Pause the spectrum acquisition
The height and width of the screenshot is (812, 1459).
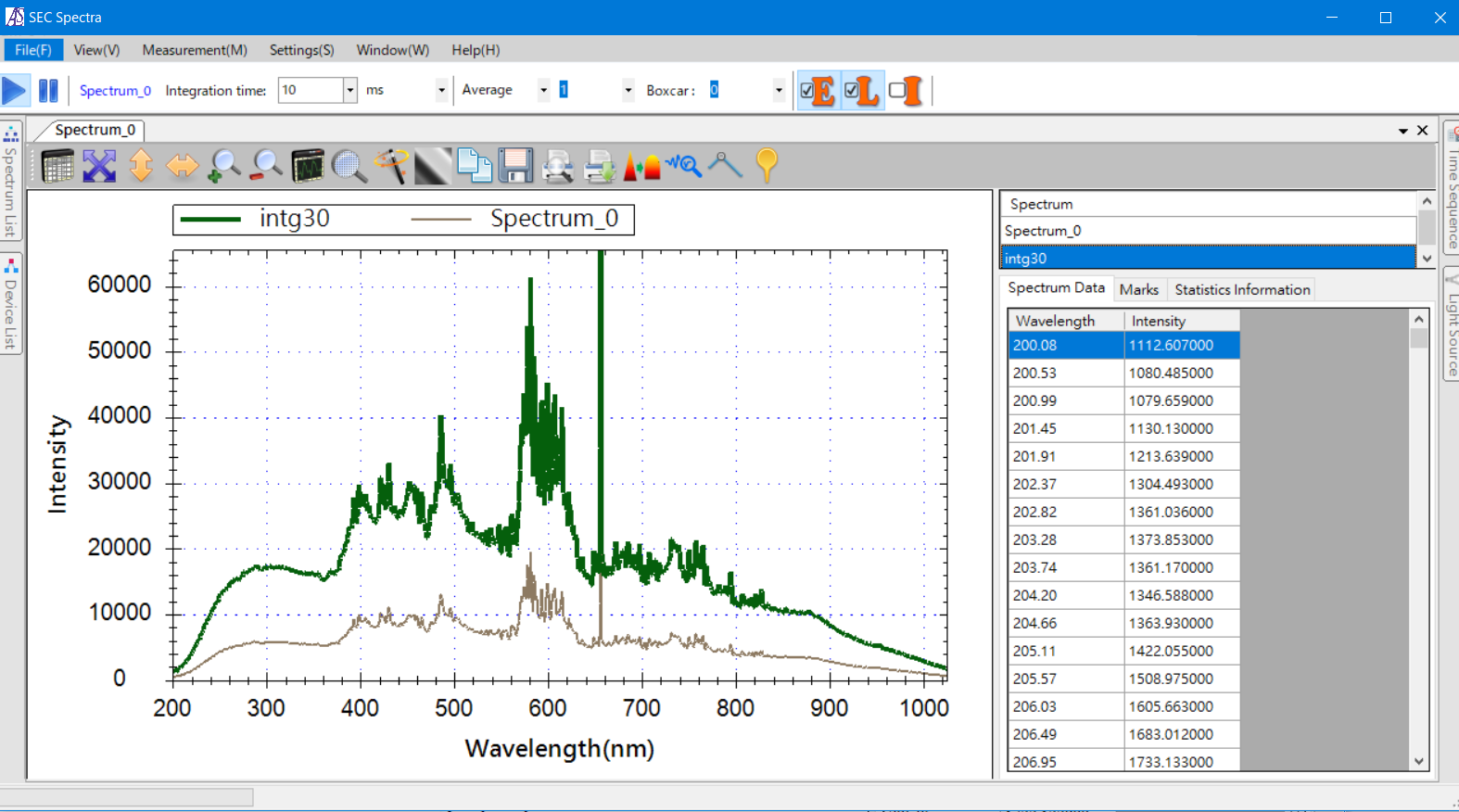click(48, 90)
